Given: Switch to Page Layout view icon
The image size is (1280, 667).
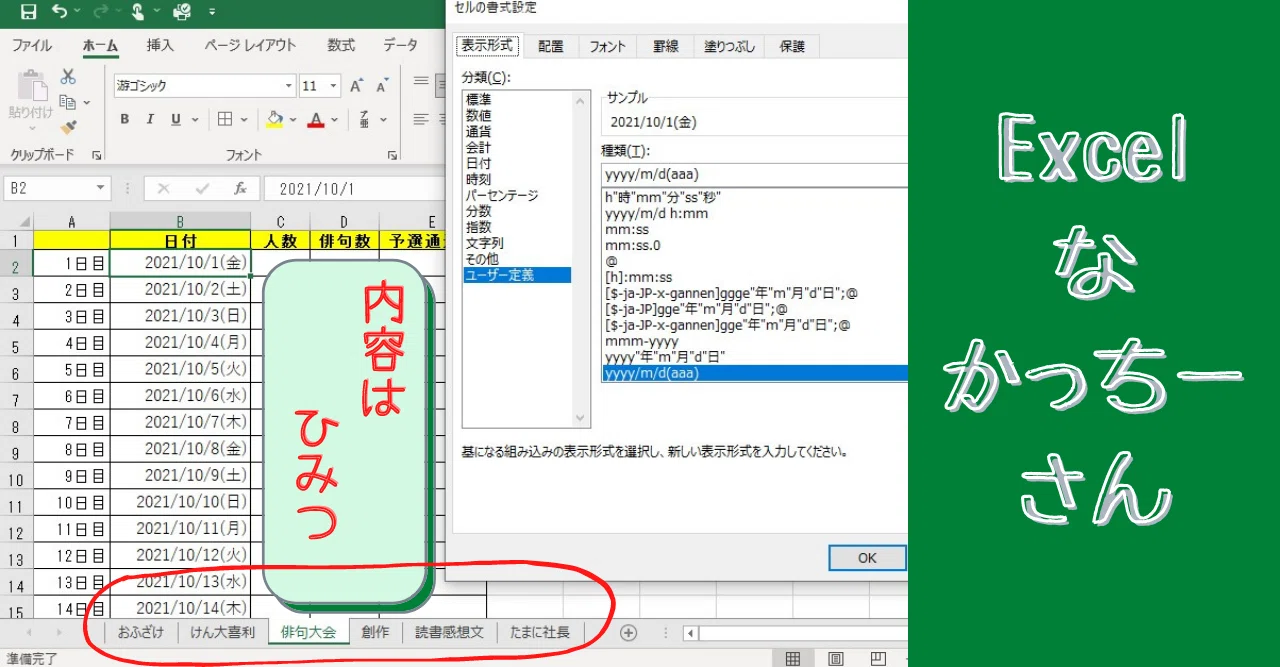Looking at the screenshot, I should [836, 658].
